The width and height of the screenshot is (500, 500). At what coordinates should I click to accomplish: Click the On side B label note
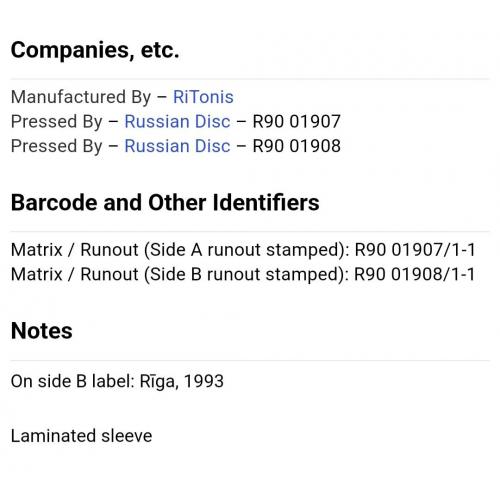coord(72,381)
